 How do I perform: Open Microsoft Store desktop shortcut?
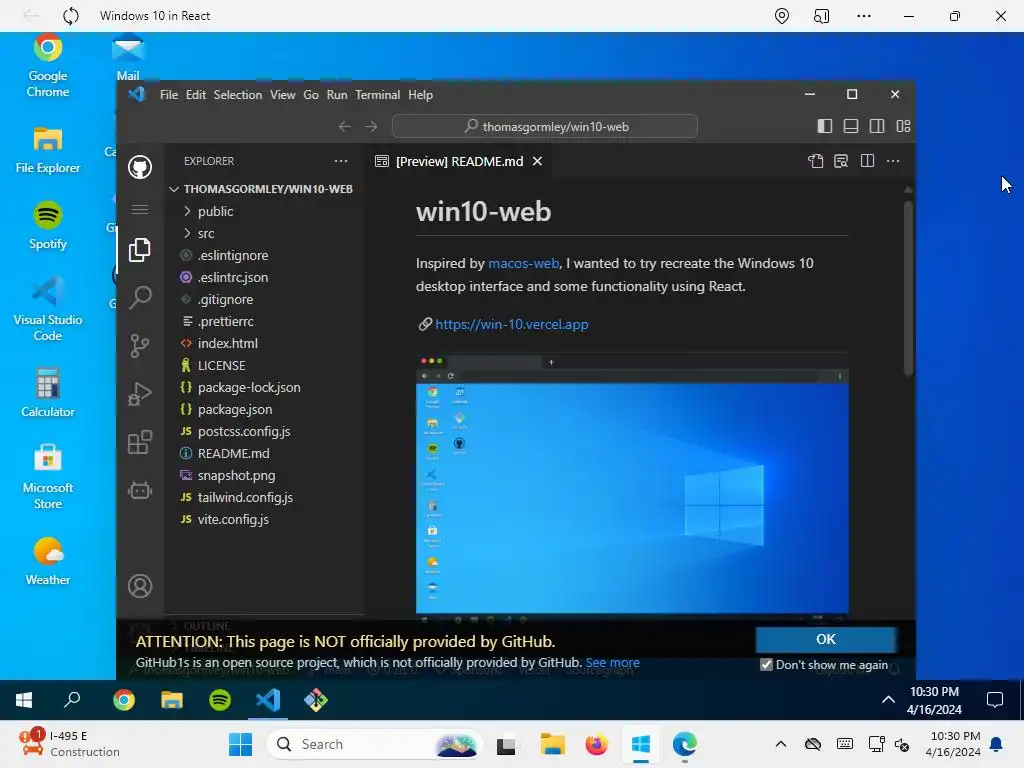48,477
